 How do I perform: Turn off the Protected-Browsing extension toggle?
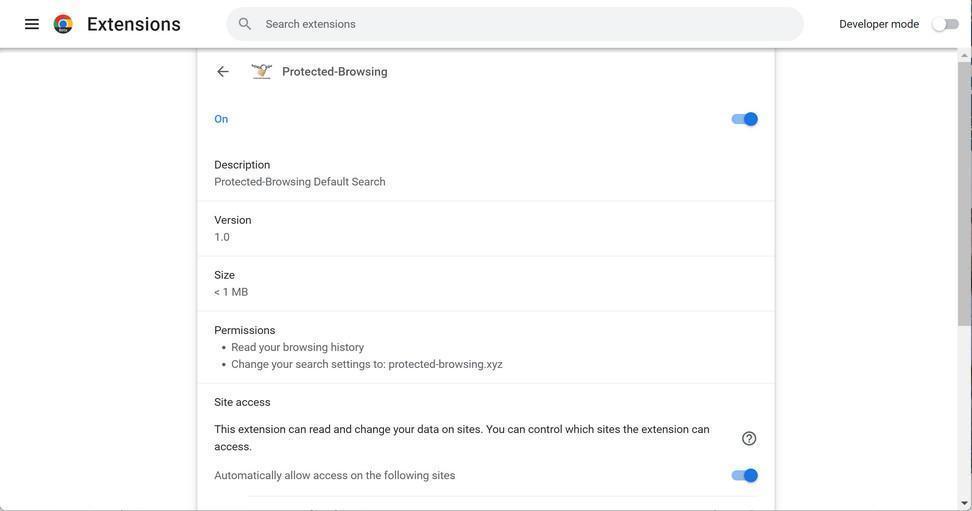[x=745, y=119]
